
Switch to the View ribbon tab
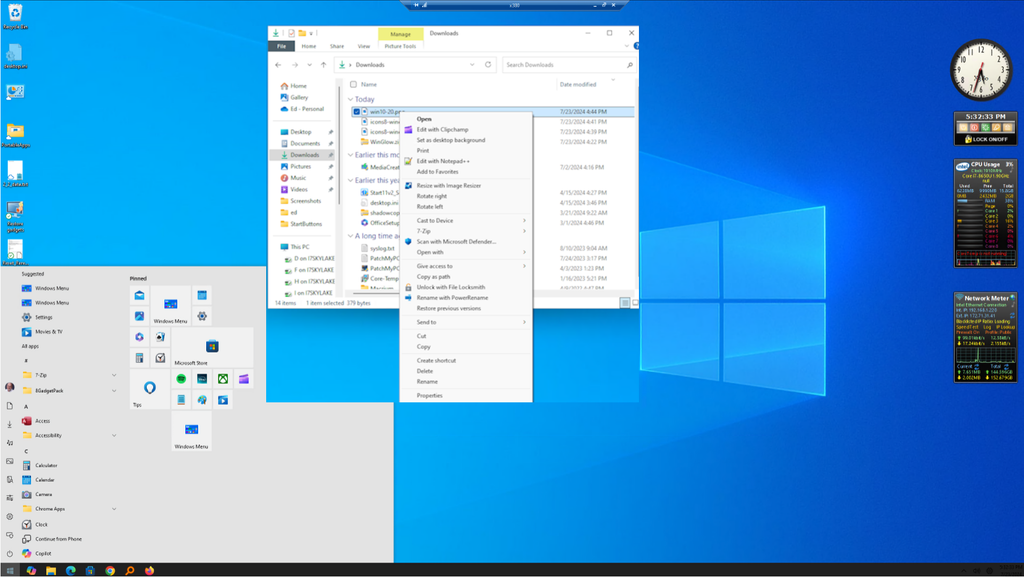tap(364, 46)
